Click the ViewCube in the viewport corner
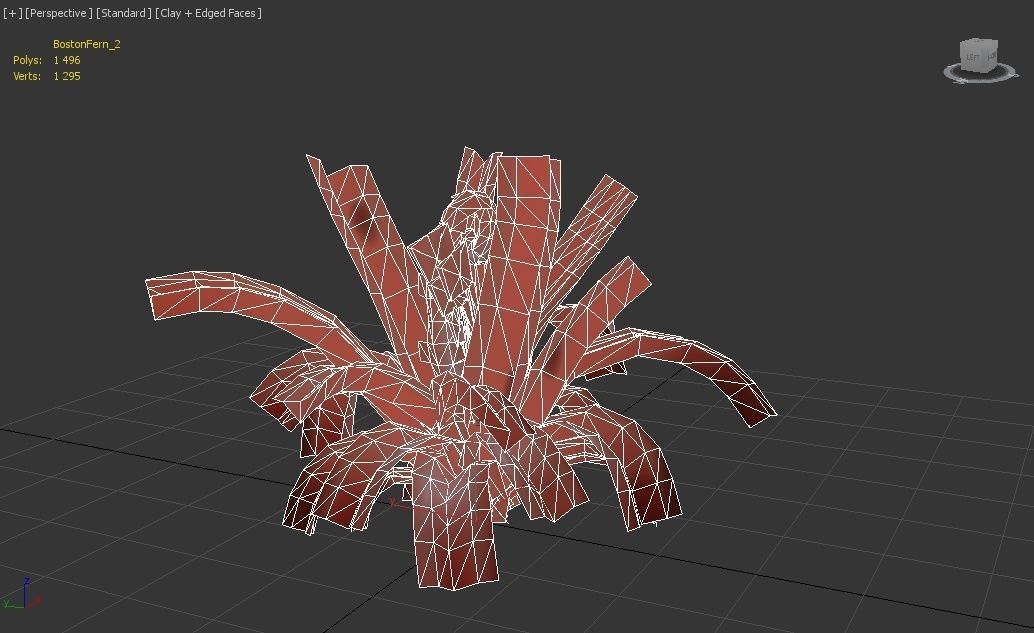1034x633 pixels. point(979,55)
